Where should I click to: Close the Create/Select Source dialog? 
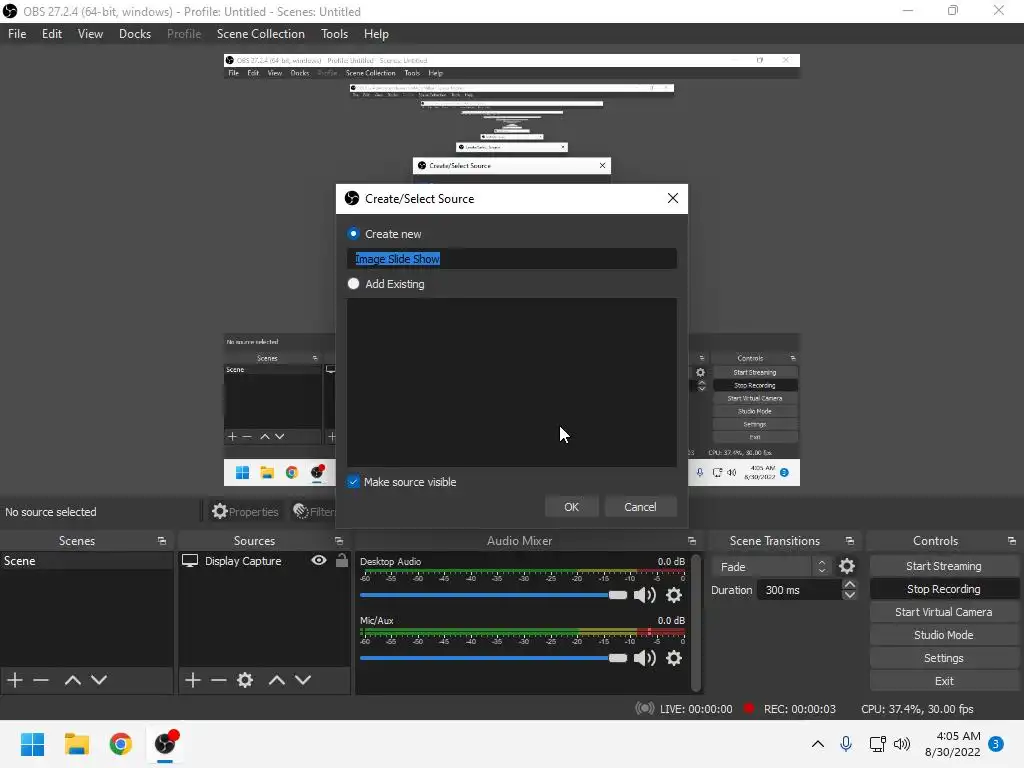[x=673, y=198]
